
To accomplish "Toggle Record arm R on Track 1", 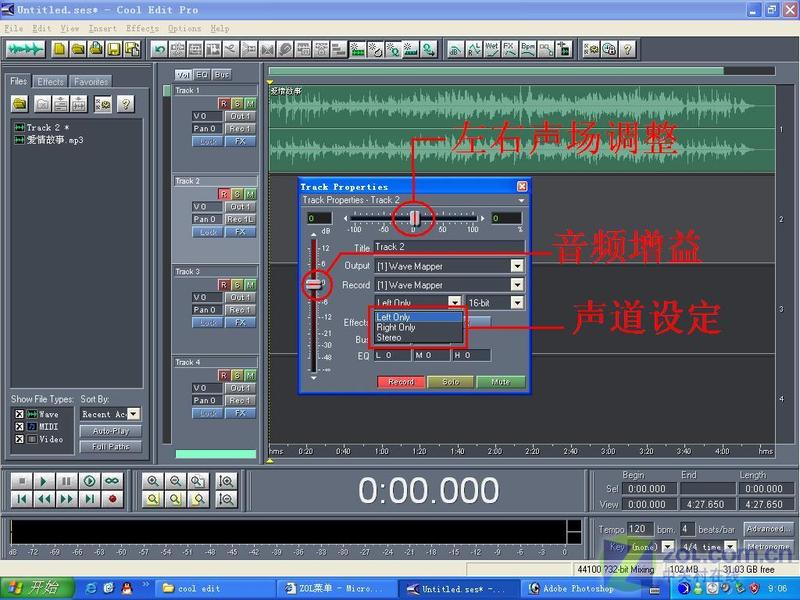I will click(223, 104).
